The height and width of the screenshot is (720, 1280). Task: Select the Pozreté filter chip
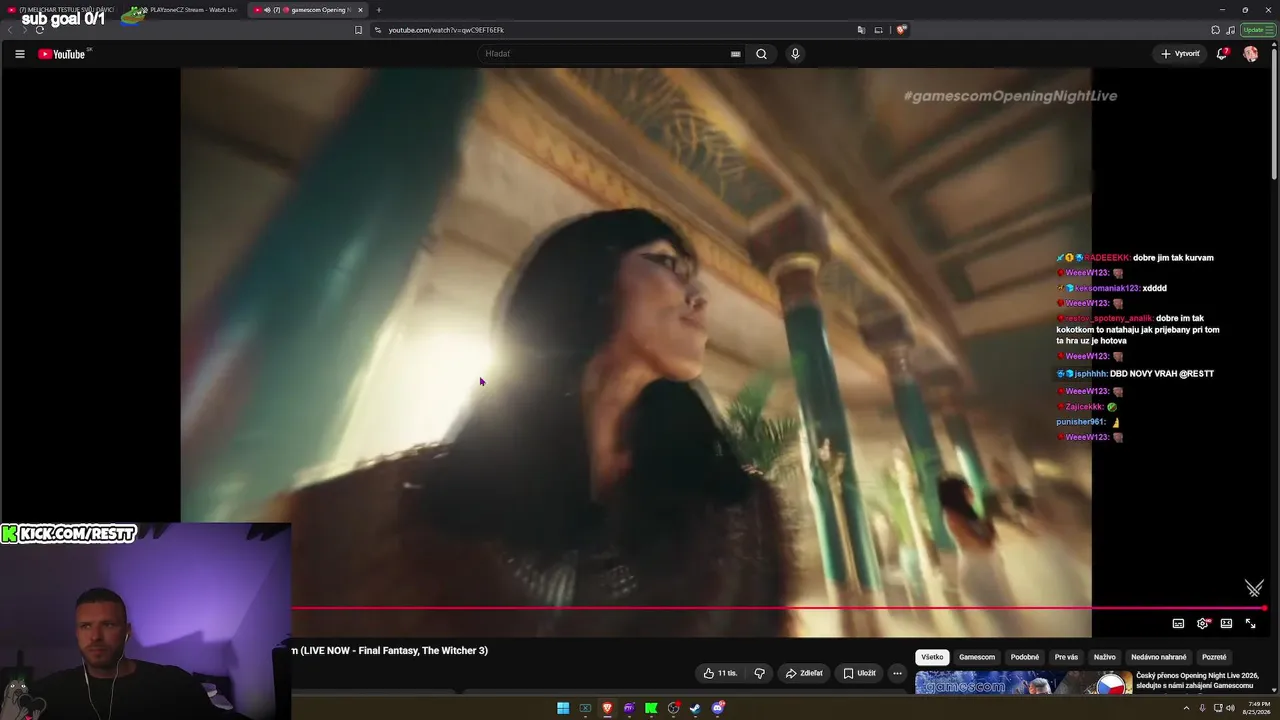[1214, 657]
